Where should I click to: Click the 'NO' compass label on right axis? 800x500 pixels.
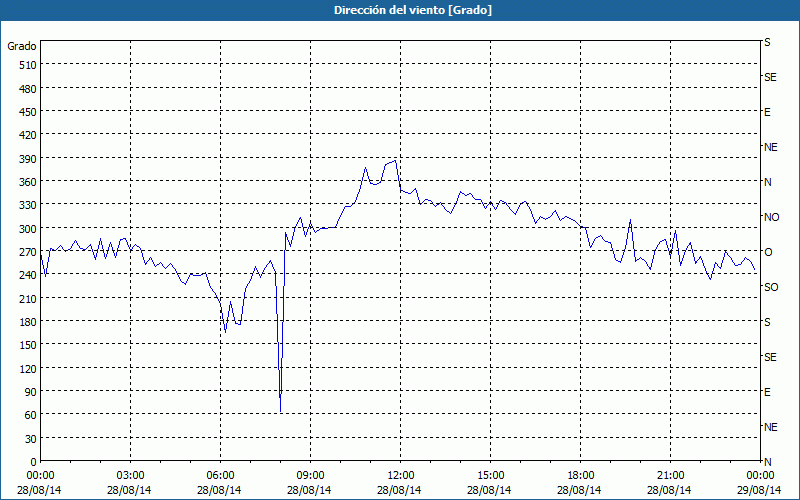[x=771, y=217]
